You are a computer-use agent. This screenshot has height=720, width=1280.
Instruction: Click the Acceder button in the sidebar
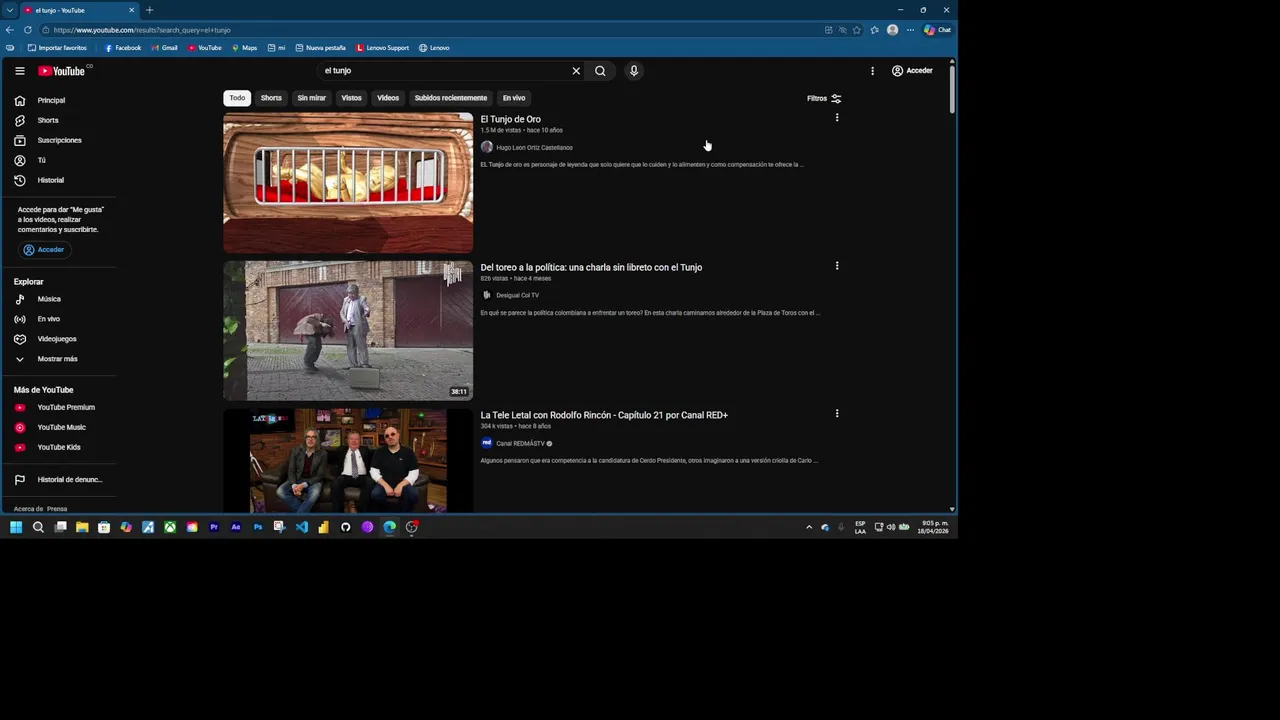44,250
